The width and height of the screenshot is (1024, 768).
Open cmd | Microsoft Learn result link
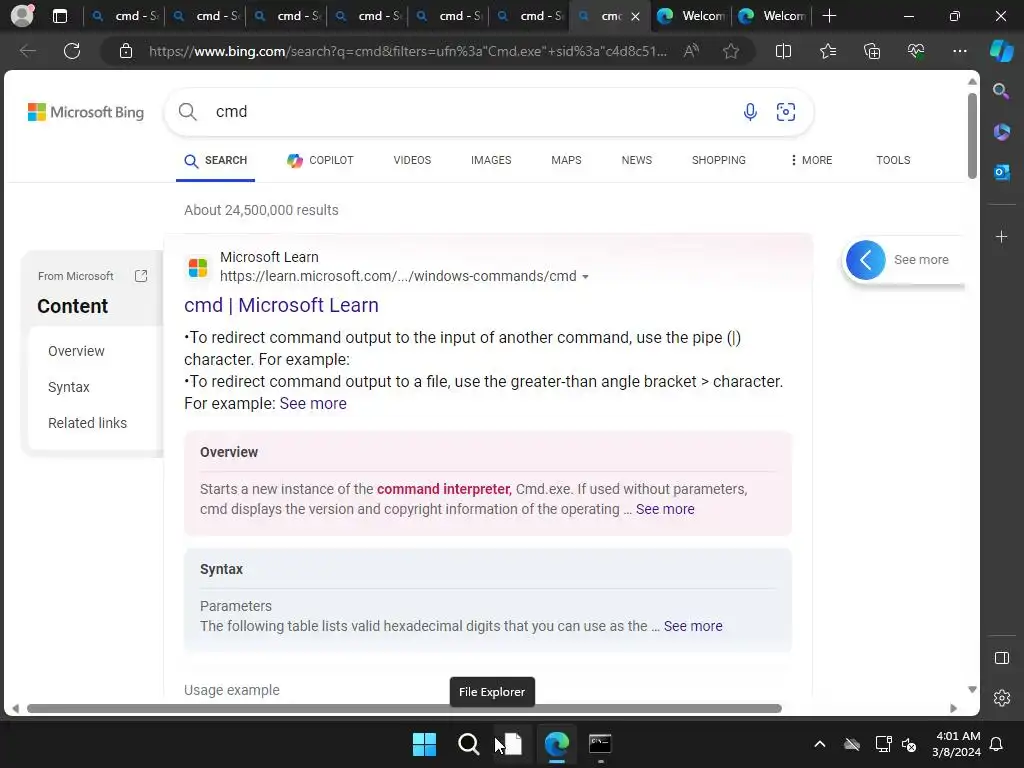[x=281, y=305]
